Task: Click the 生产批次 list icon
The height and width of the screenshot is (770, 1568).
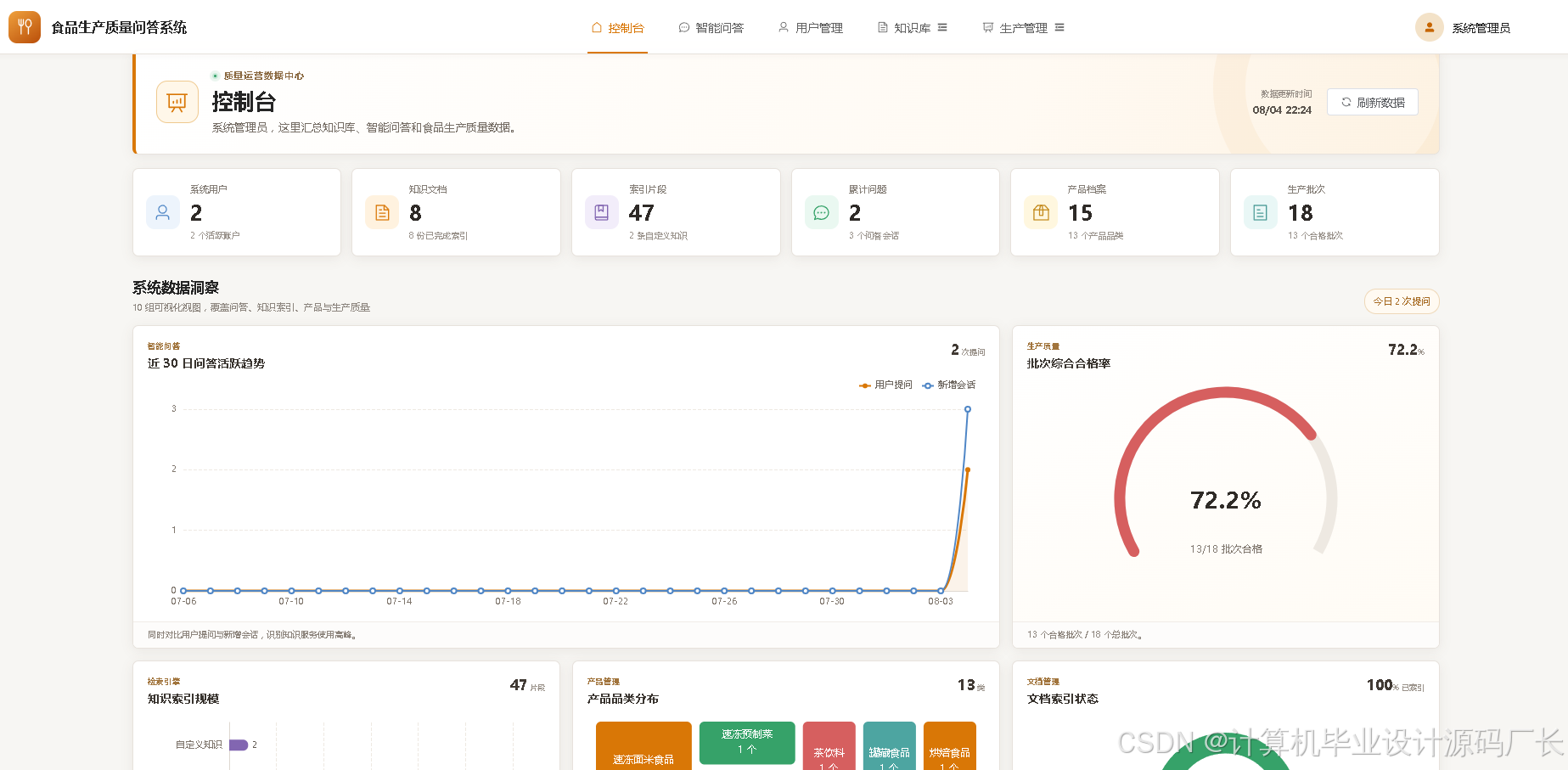Action: pos(1261,212)
